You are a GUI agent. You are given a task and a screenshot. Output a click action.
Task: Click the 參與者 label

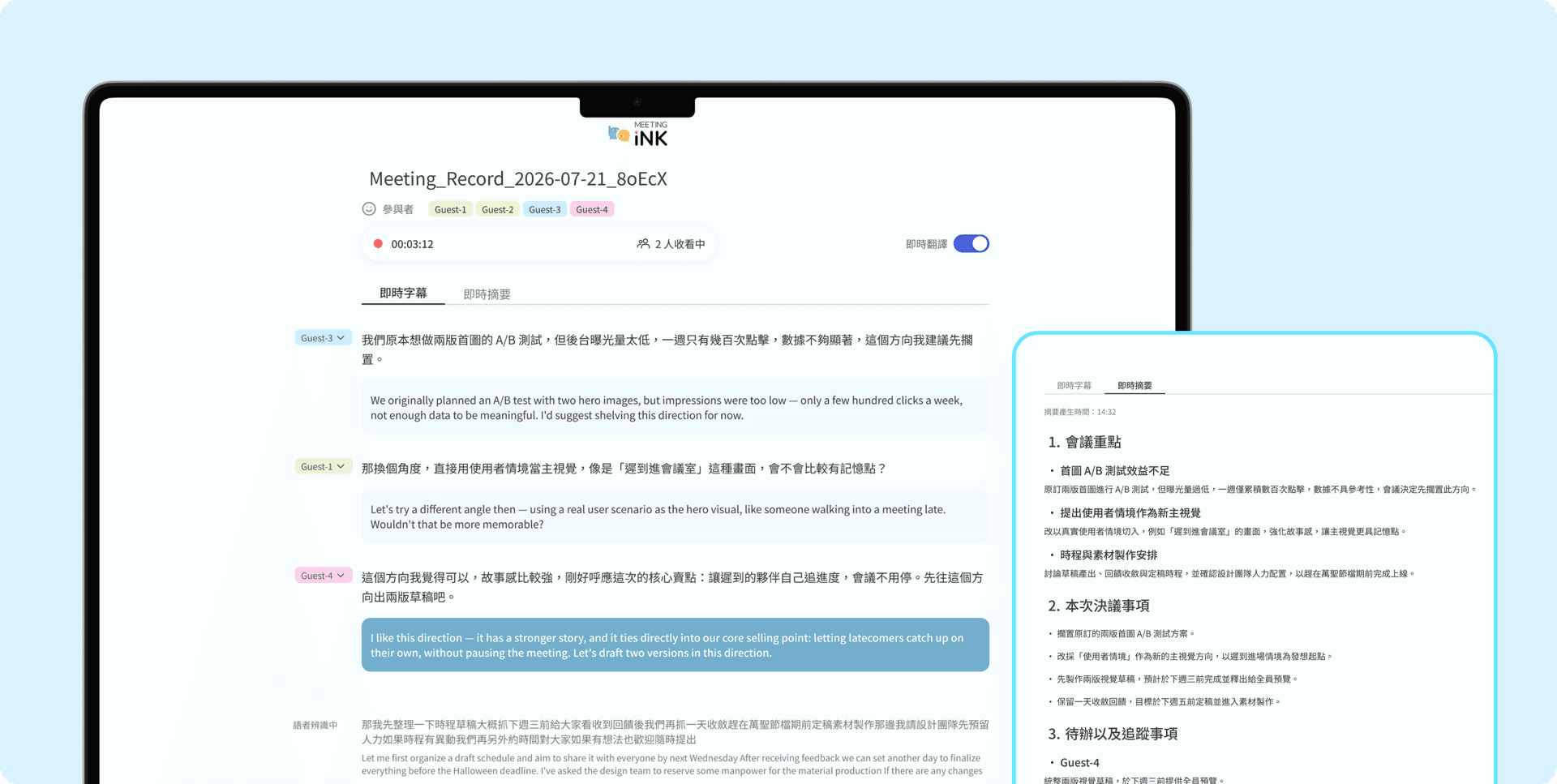[x=398, y=209]
